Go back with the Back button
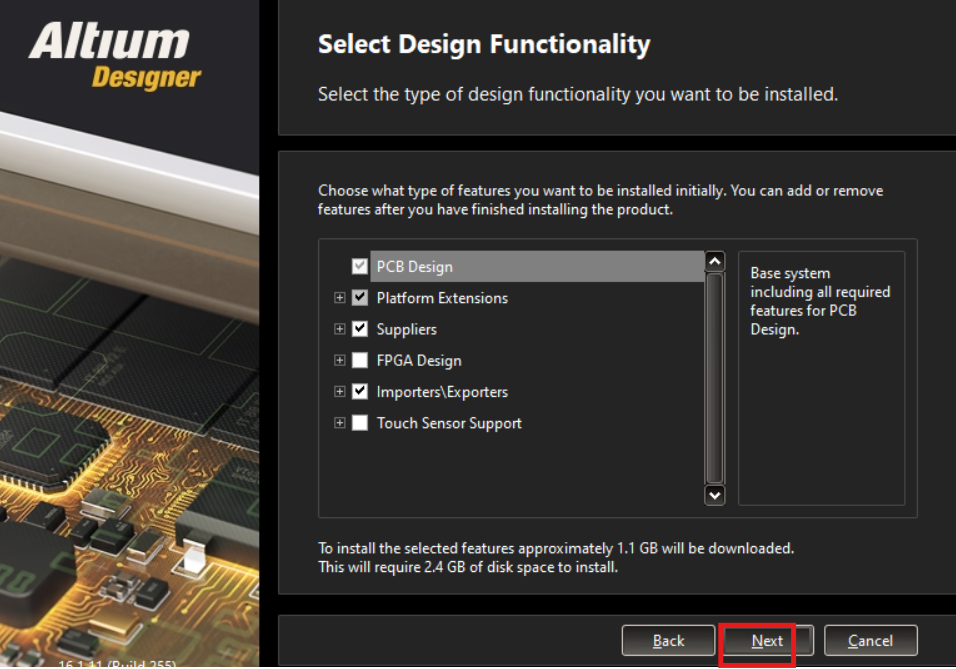Screen dimensions: 956x669 [x=668, y=640]
